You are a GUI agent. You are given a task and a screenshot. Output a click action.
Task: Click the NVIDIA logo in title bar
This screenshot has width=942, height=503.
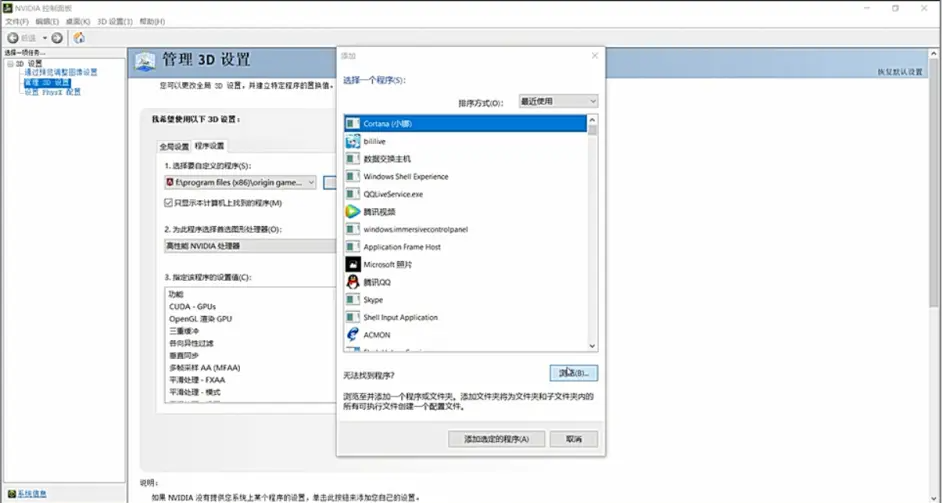tap(8, 8)
